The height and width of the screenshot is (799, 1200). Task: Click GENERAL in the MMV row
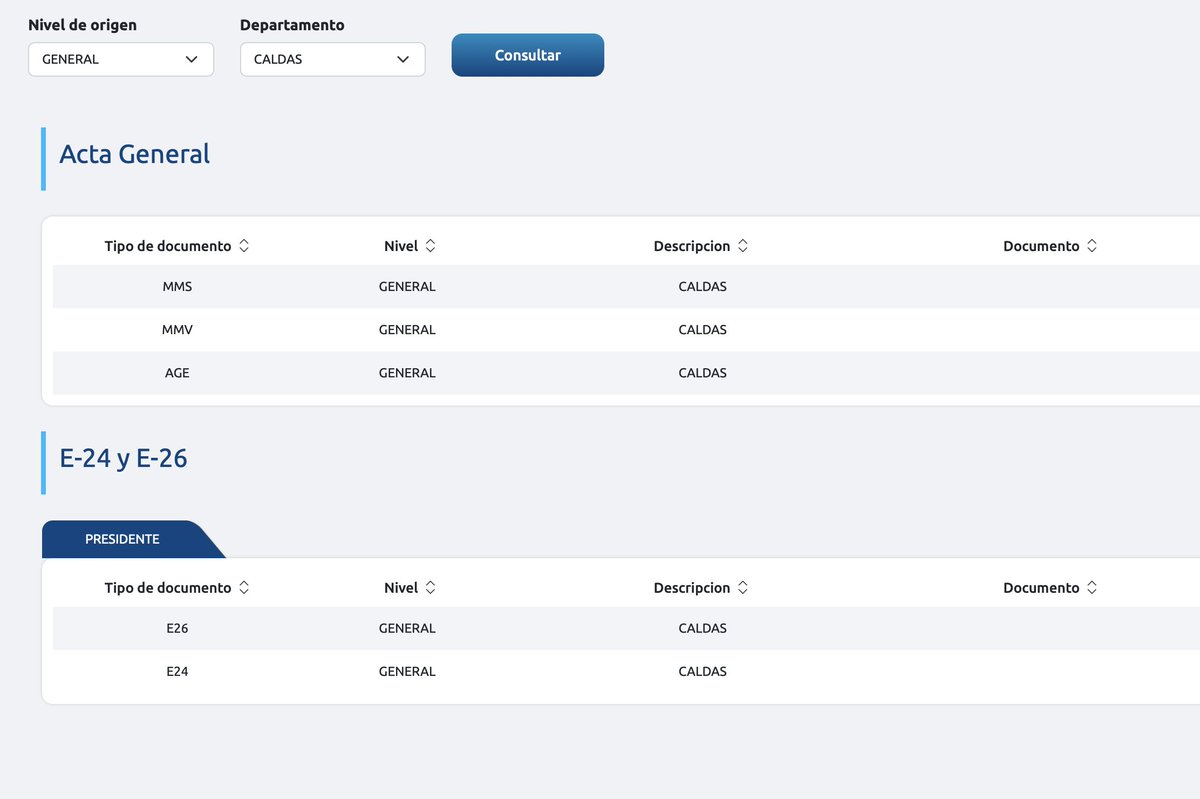coord(407,330)
